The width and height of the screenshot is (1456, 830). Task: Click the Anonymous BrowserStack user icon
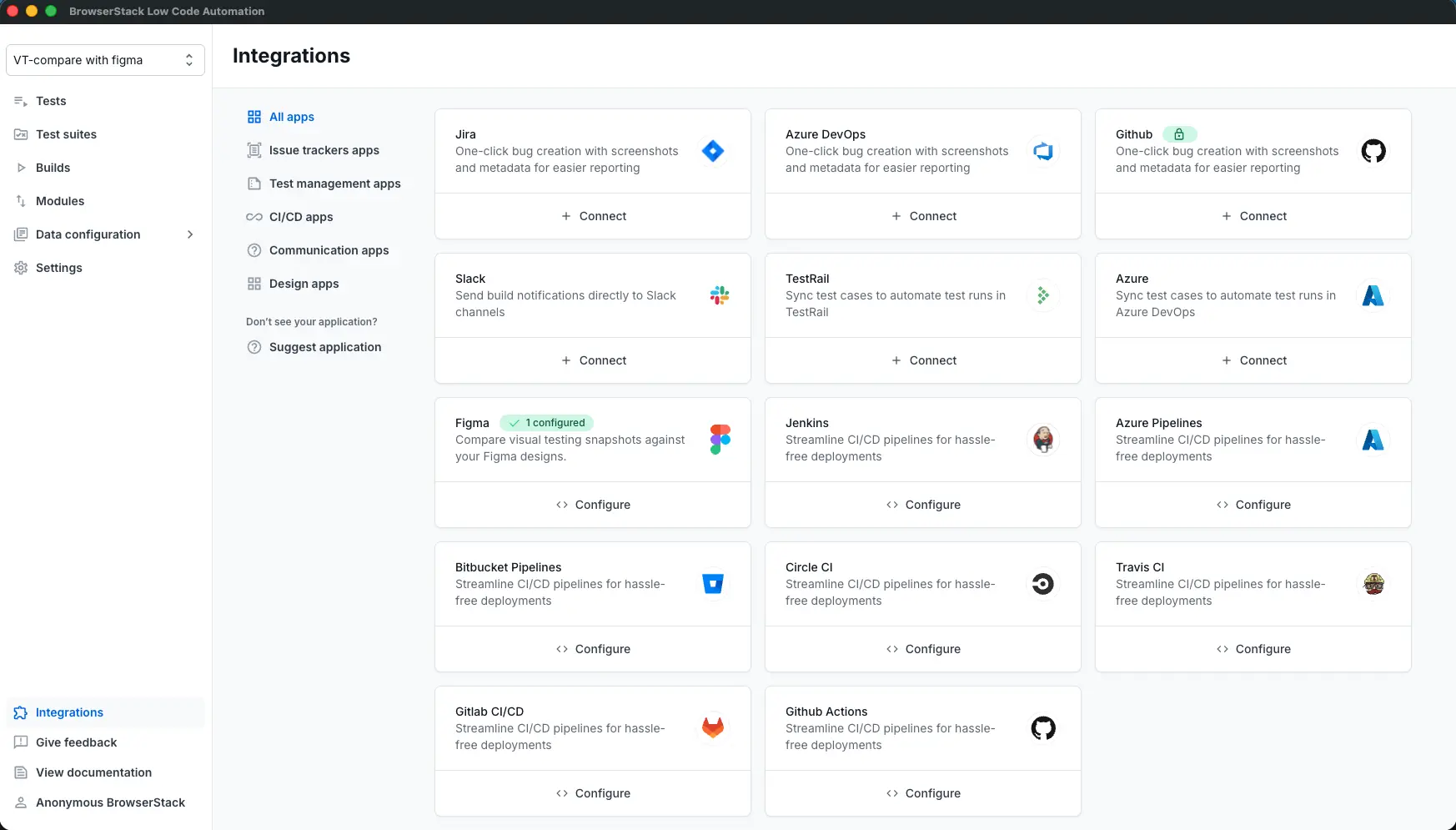(x=21, y=802)
